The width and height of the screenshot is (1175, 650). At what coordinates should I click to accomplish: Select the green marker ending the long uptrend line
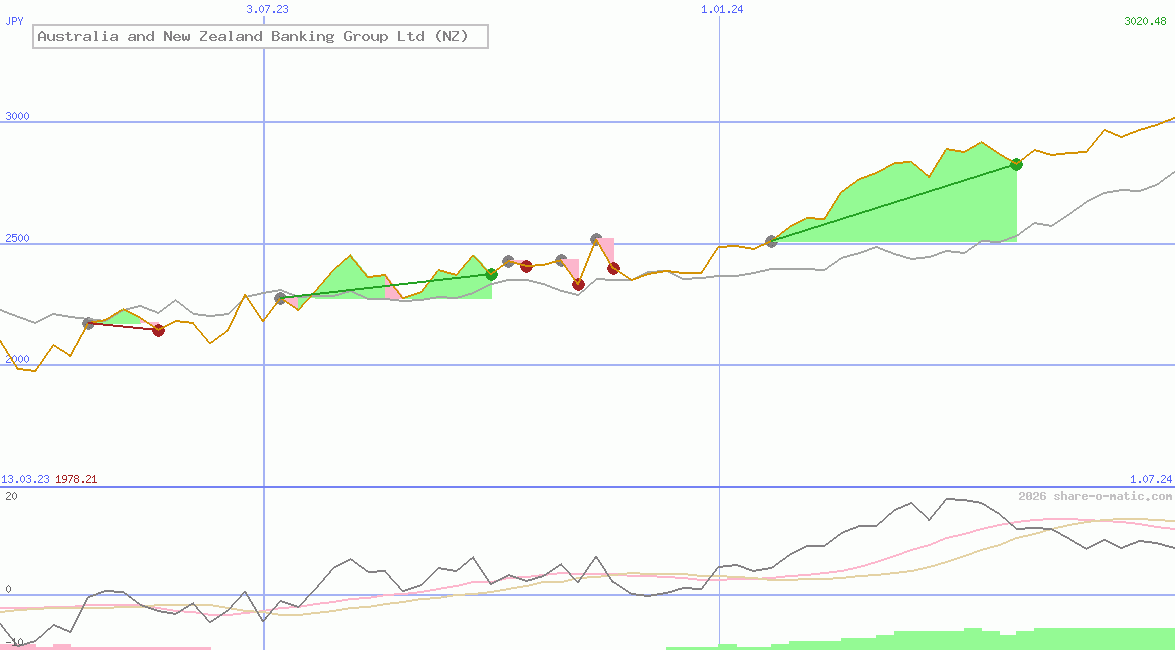pos(1016,165)
